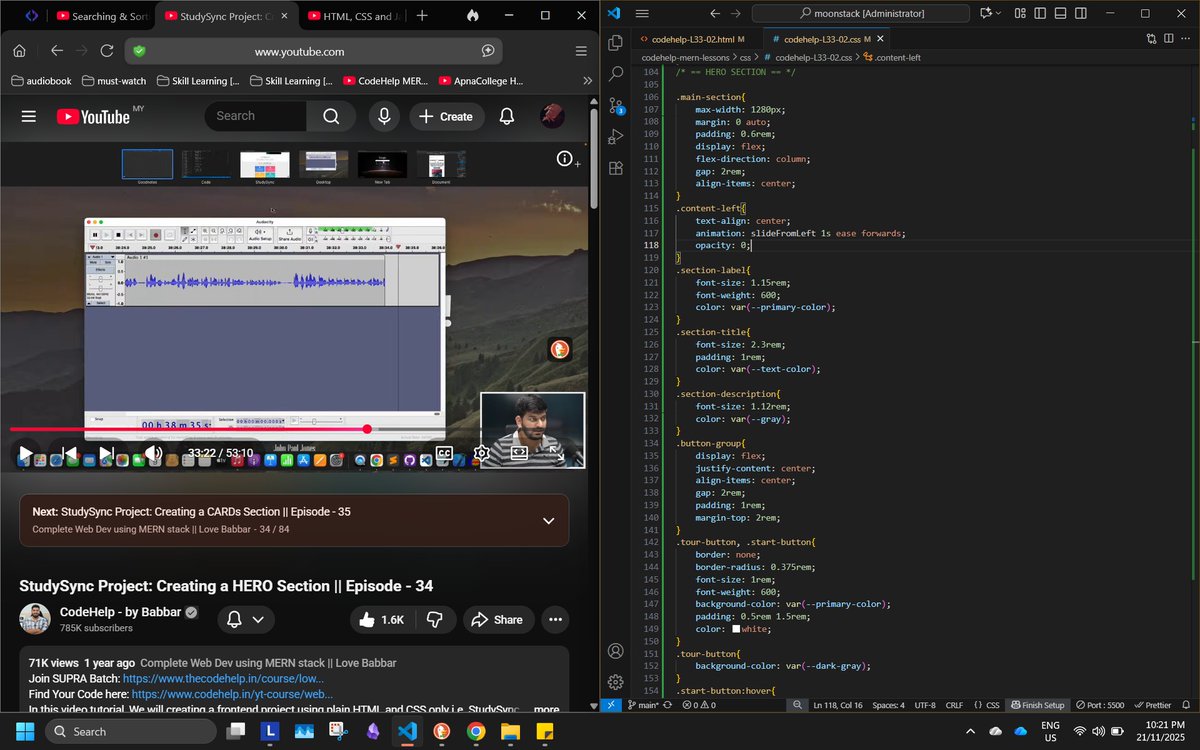This screenshot has height=750, width=1200.
Task: Click the YouTube Create button
Action: click(446, 116)
